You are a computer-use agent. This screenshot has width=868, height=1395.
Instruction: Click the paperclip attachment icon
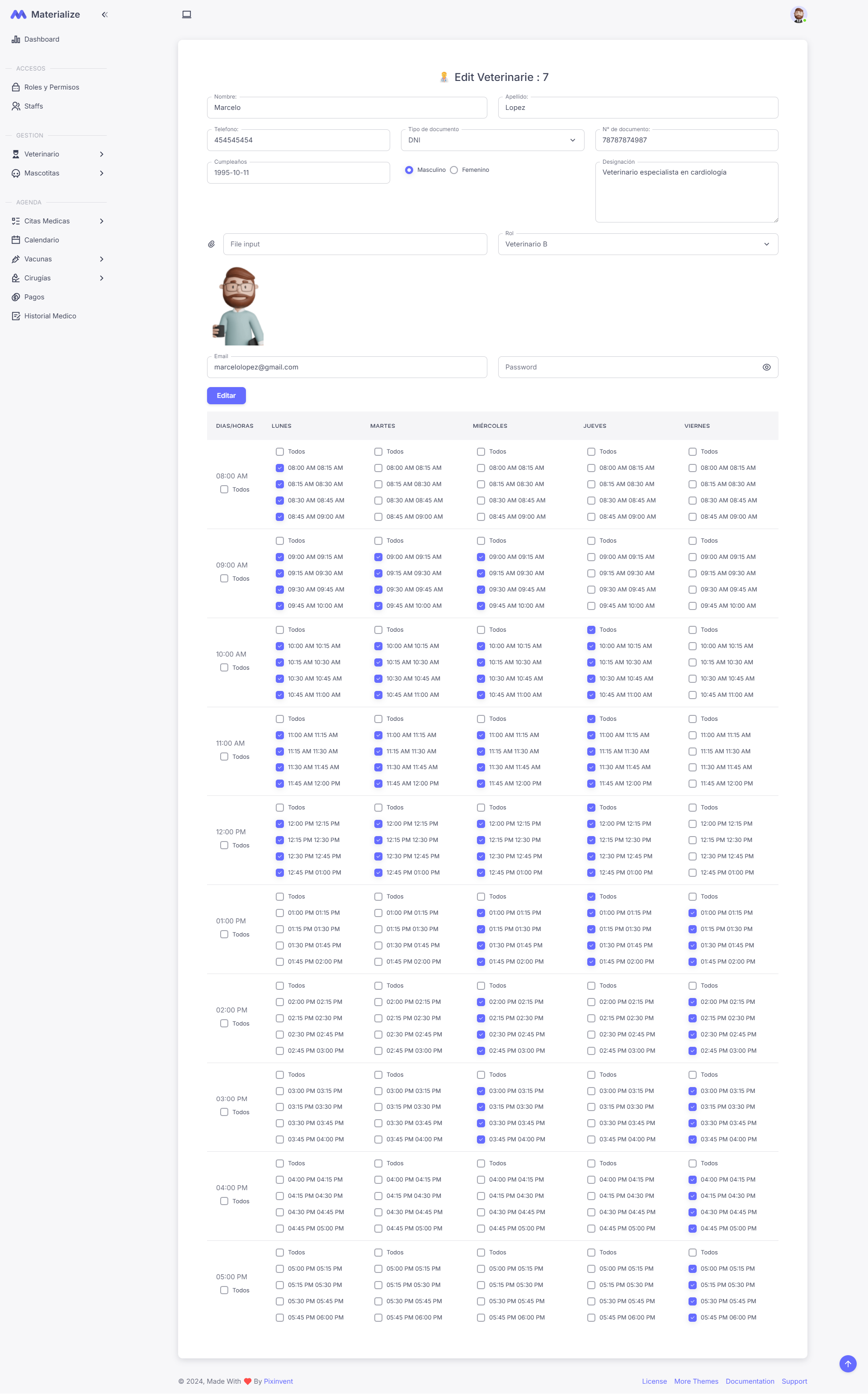[x=211, y=244]
